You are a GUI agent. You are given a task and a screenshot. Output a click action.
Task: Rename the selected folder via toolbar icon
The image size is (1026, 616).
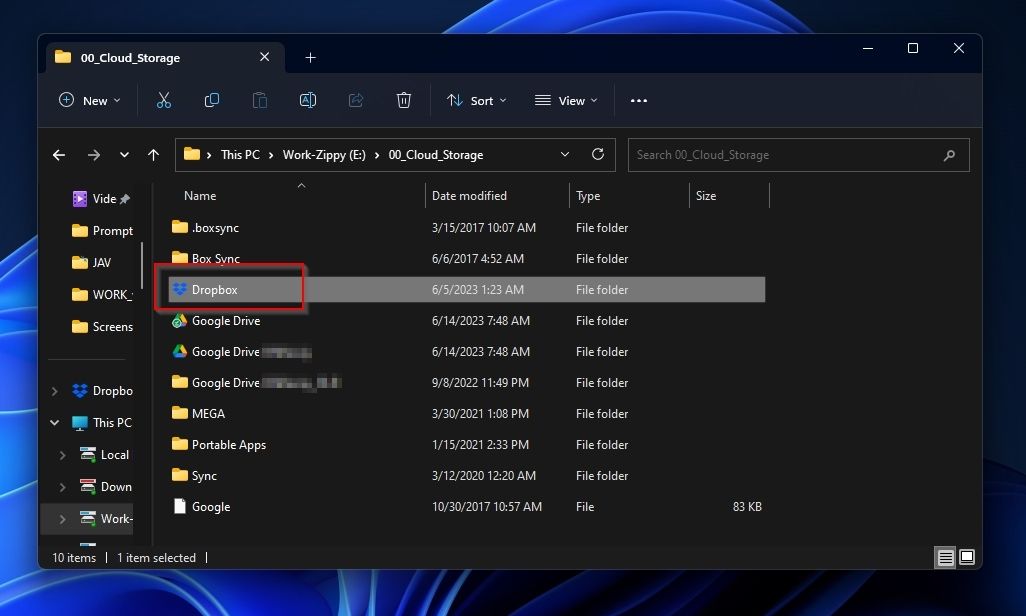point(307,100)
